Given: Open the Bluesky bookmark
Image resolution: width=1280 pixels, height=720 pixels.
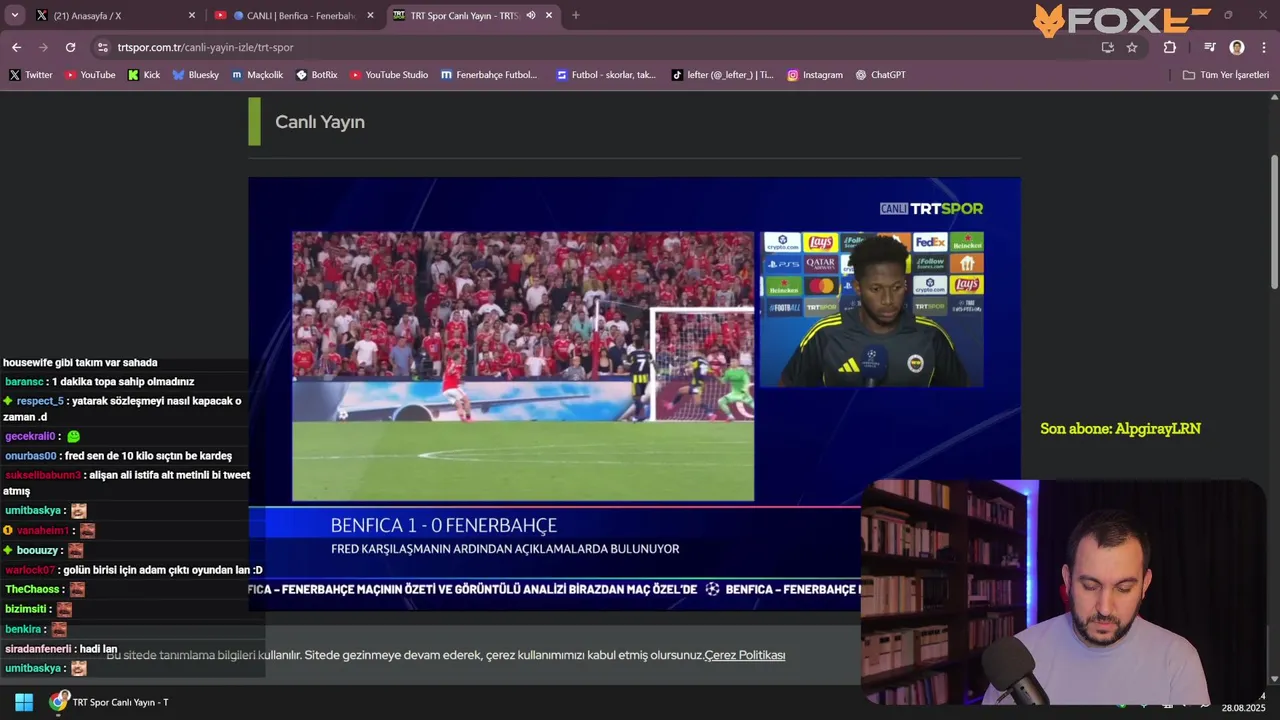Looking at the screenshot, I should 195,75.
